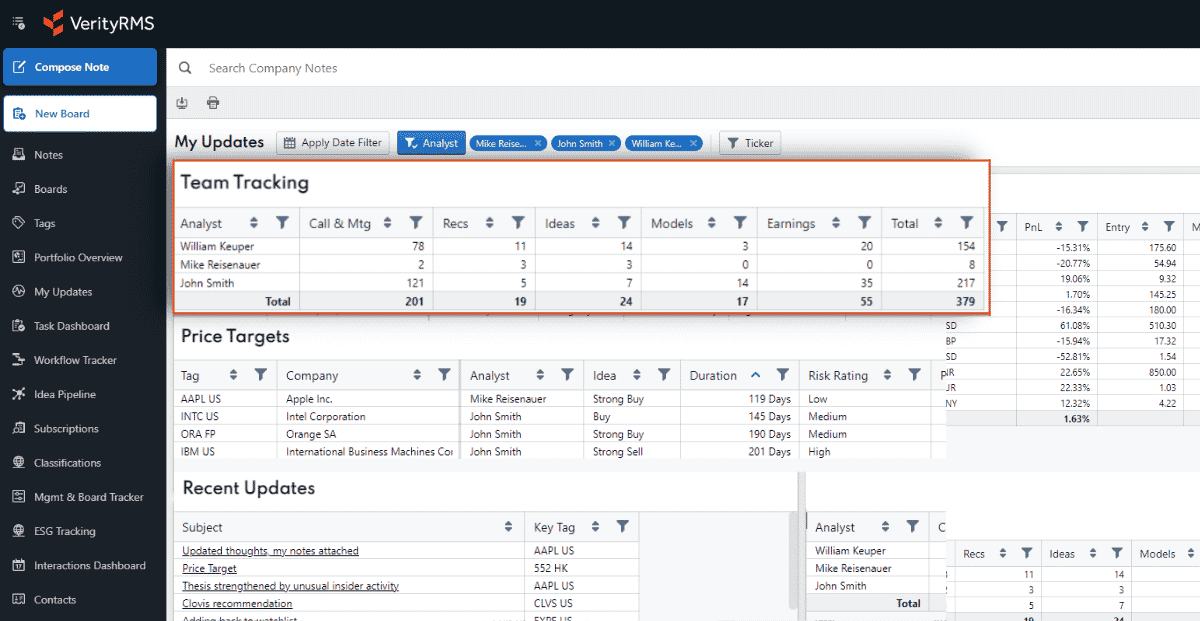1200x621 pixels.
Task: Toggle the Analyst filter on
Action: click(431, 143)
